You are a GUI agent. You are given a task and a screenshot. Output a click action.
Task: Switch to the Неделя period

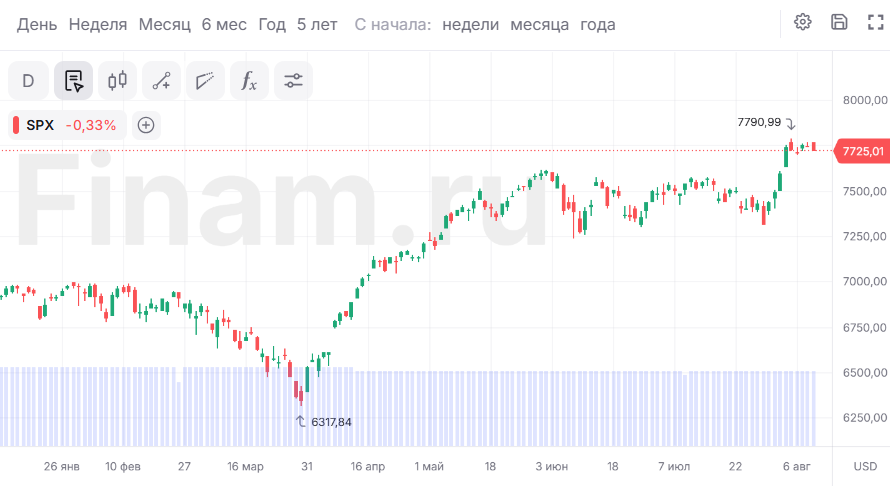click(98, 24)
